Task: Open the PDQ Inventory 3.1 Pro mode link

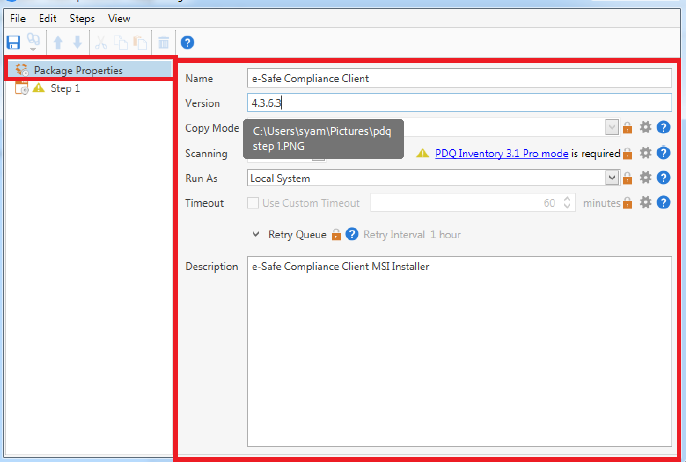Action: [x=501, y=154]
